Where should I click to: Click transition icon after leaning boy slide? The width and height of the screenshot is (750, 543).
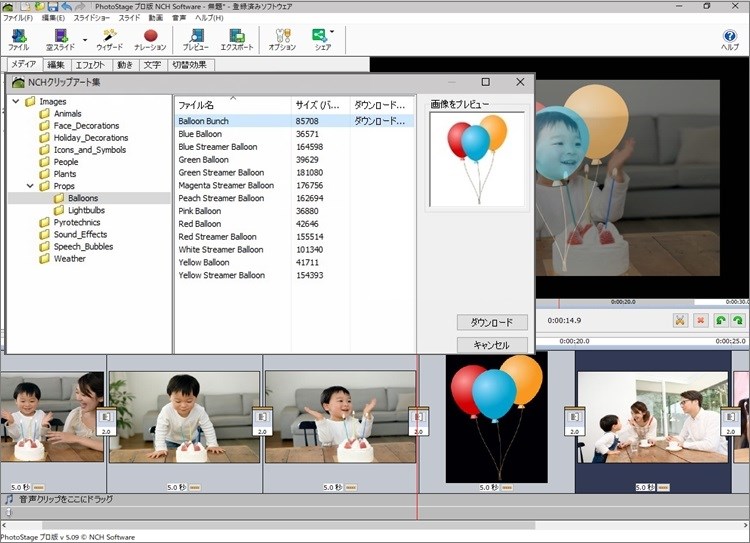263,421
